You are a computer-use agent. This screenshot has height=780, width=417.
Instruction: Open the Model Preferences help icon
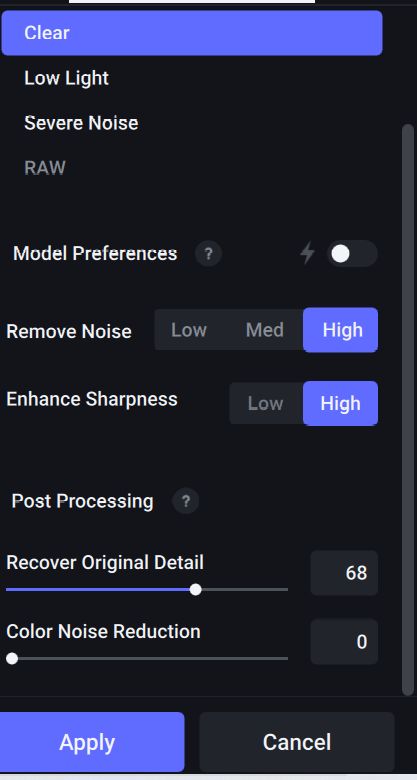point(208,254)
